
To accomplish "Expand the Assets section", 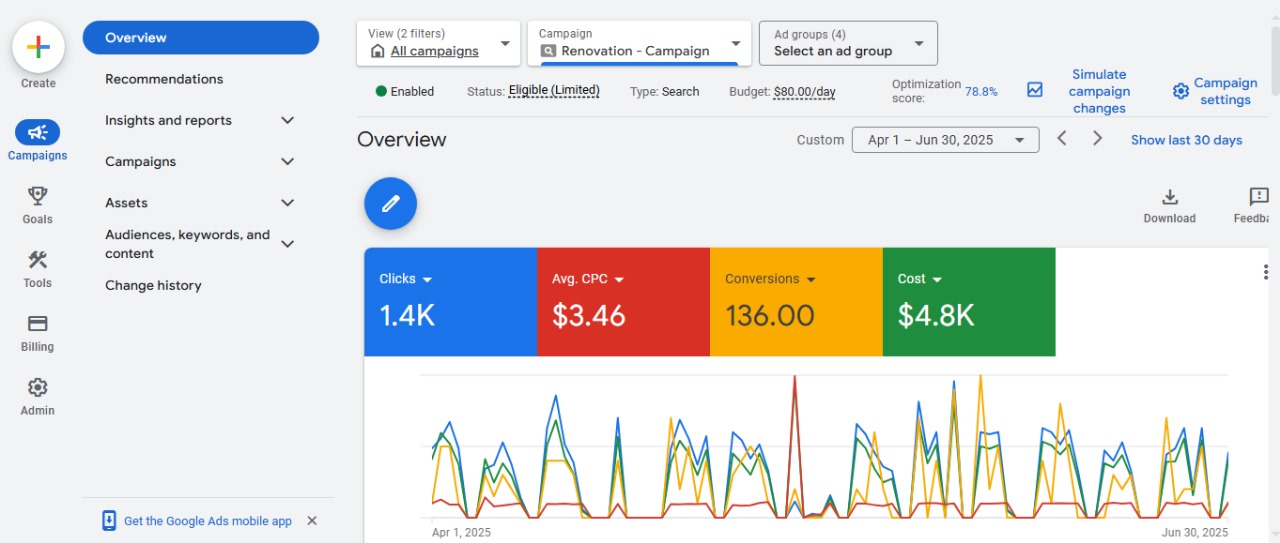I will (287, 203).
